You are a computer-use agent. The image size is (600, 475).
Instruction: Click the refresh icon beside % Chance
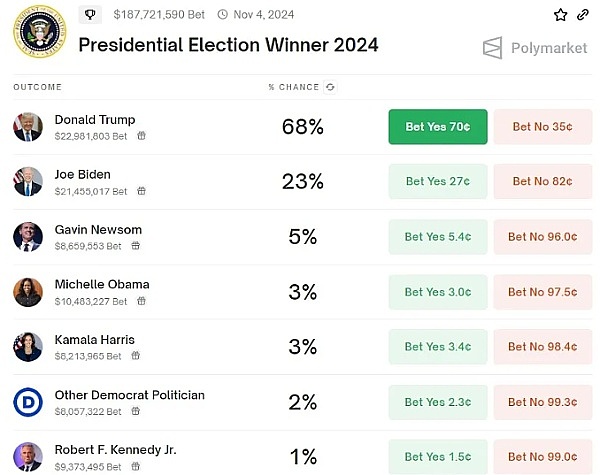click(331, 87)
